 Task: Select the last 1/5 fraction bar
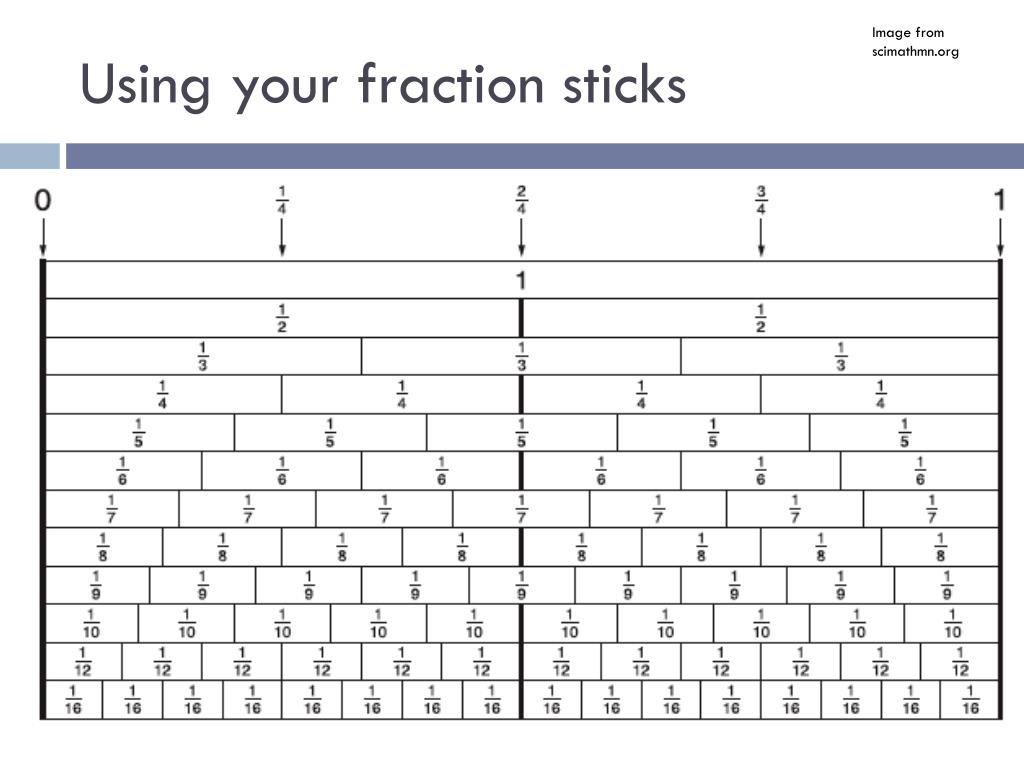click(x=904, y=432)
